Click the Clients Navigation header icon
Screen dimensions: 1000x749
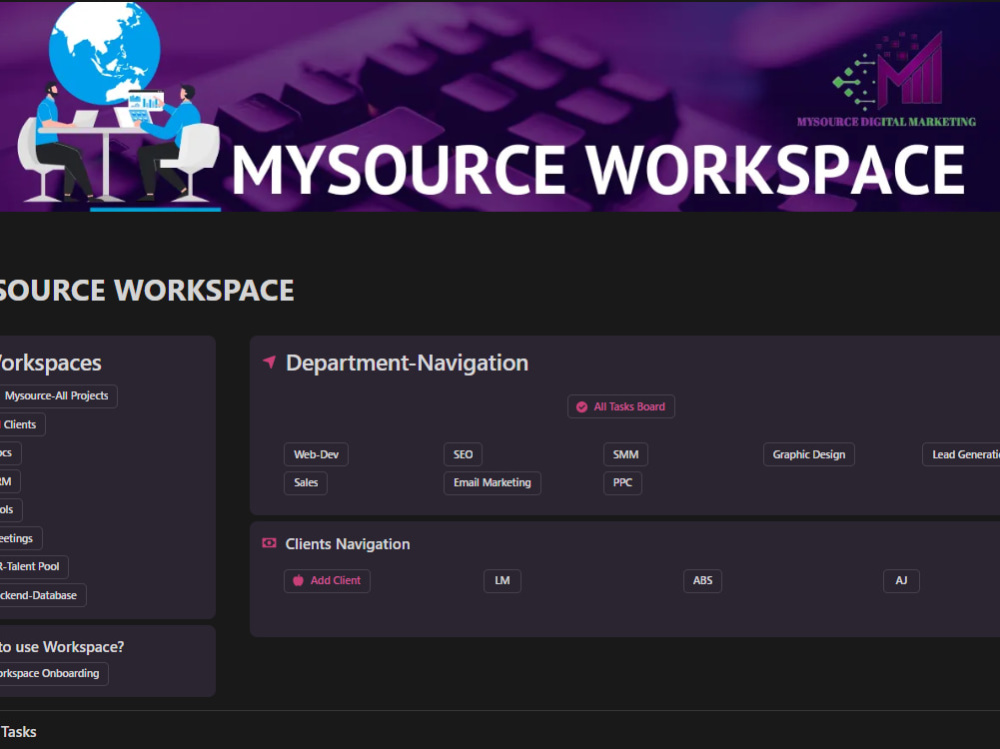[269, 543]
